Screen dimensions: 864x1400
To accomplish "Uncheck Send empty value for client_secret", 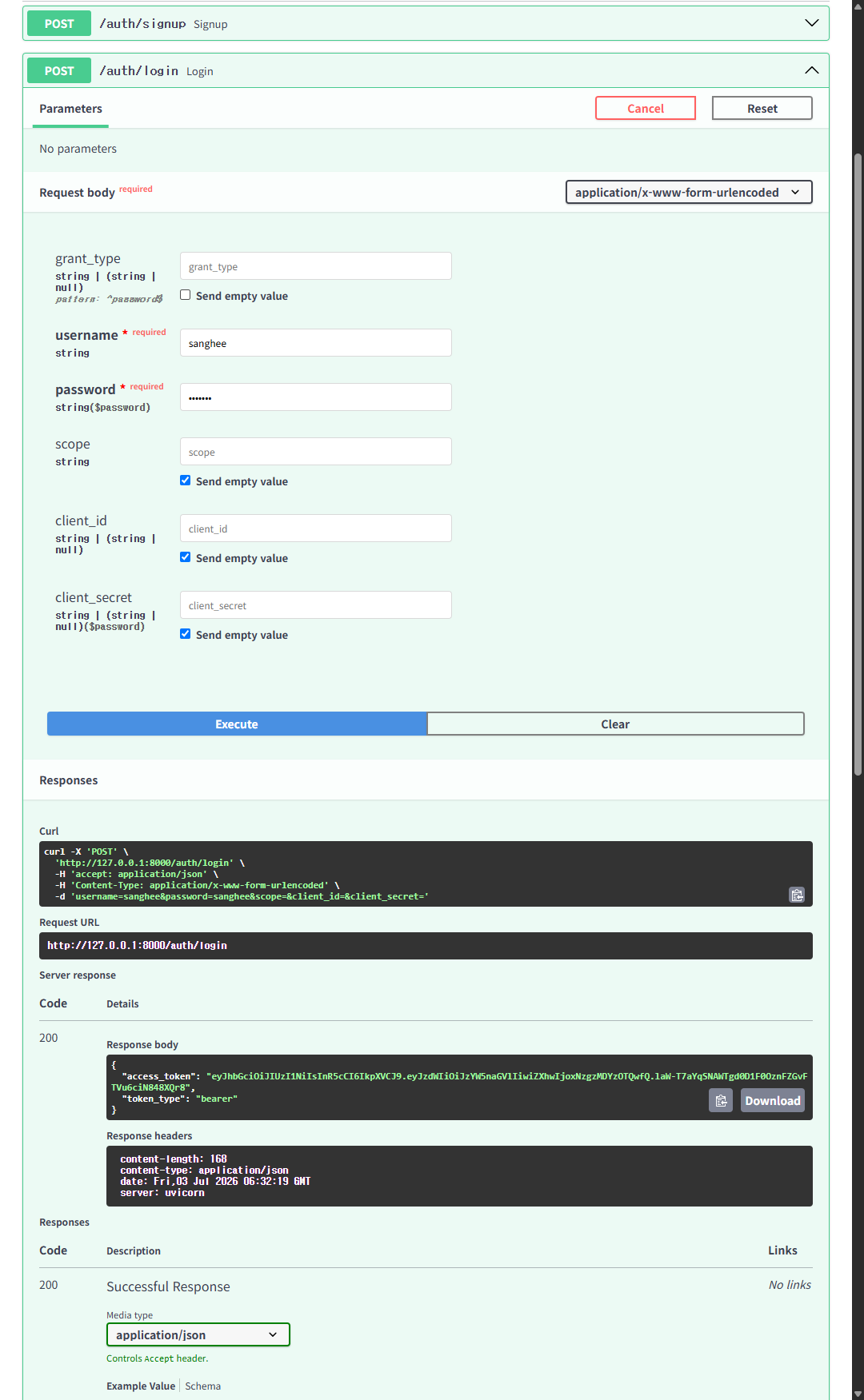I will click(186, 634).
